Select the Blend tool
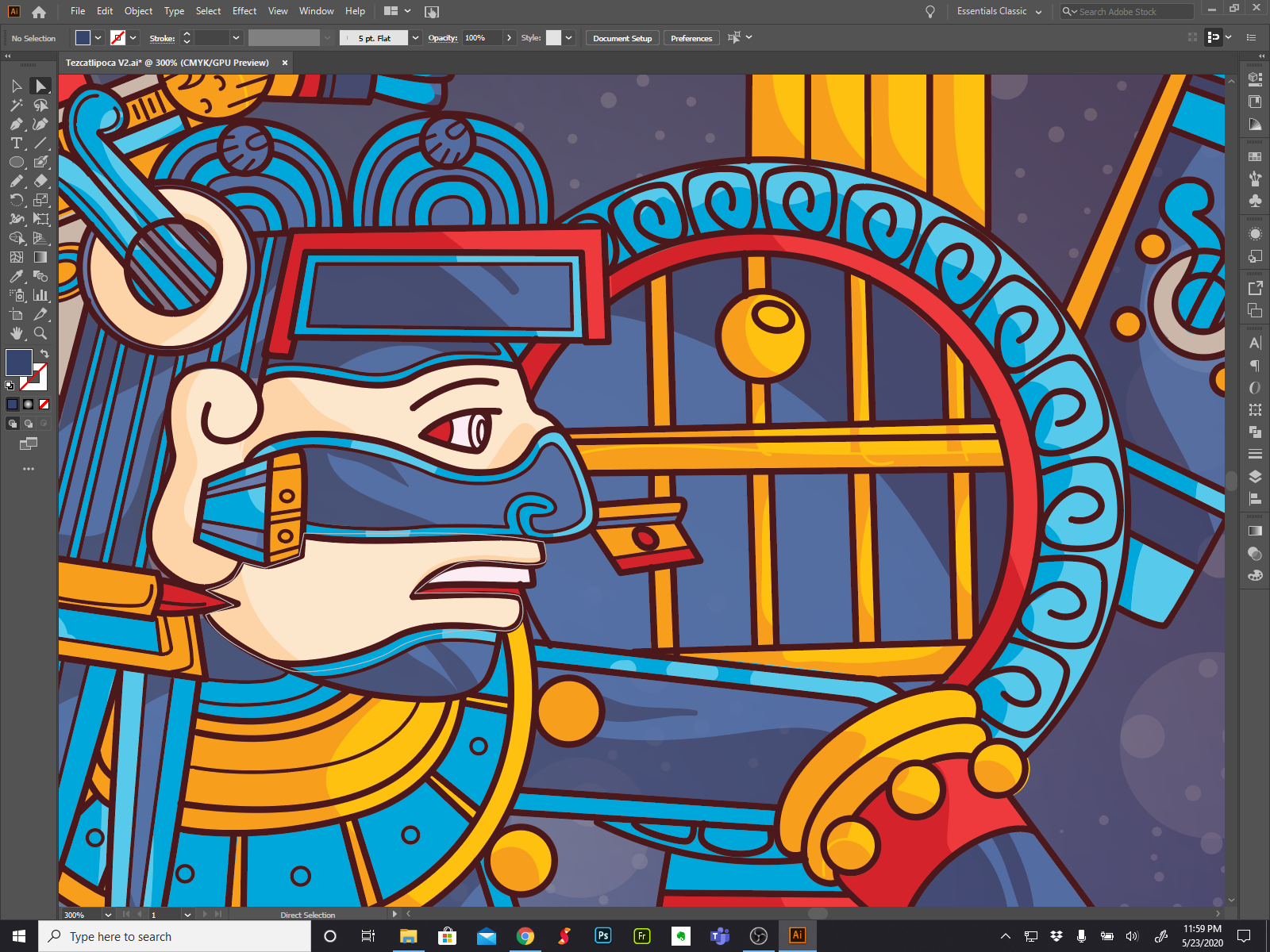 click(x=40, y=276)
